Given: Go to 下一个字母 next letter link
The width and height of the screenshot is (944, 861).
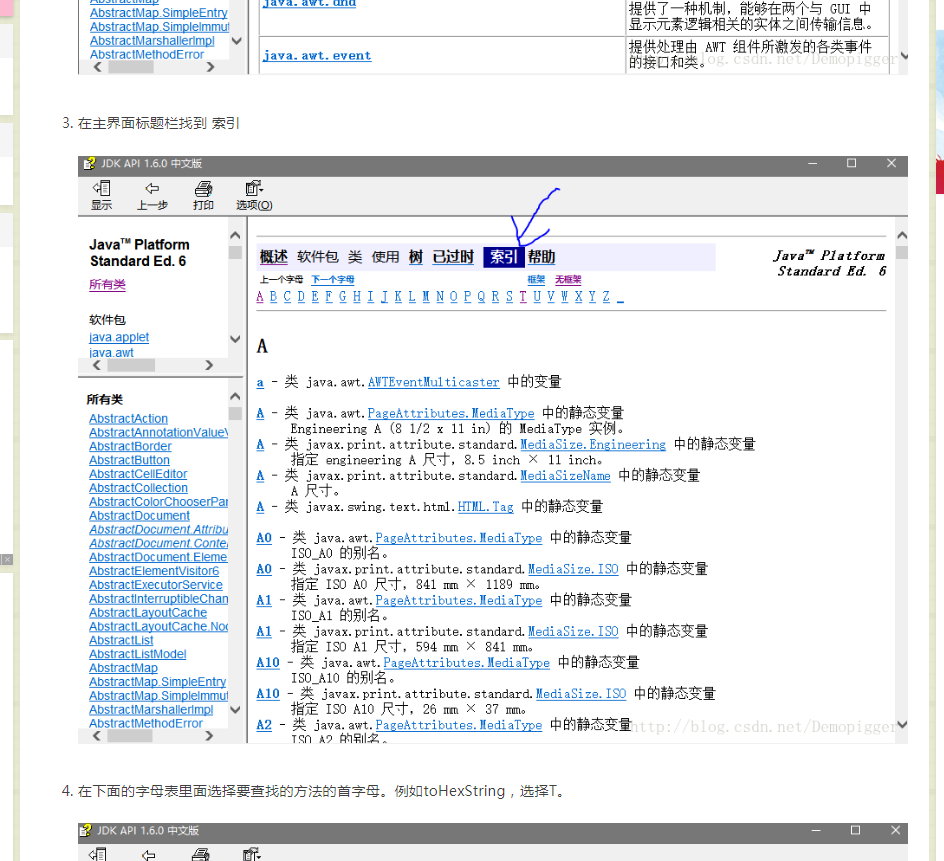Looking at the screenshot, I should (332, 279).
